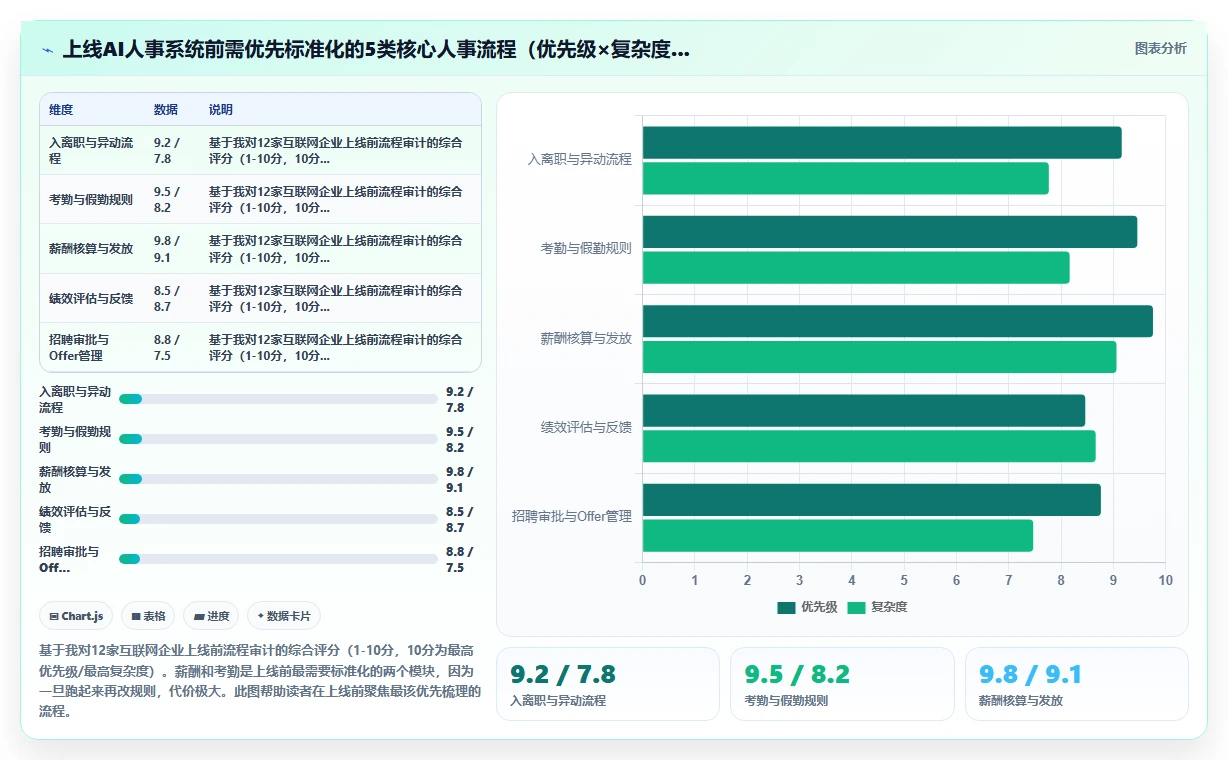Click the 入离职与异动流程 progress bar
This screenshot has height=760, width=1228.
pyautogui.click(x=278, y=399)
